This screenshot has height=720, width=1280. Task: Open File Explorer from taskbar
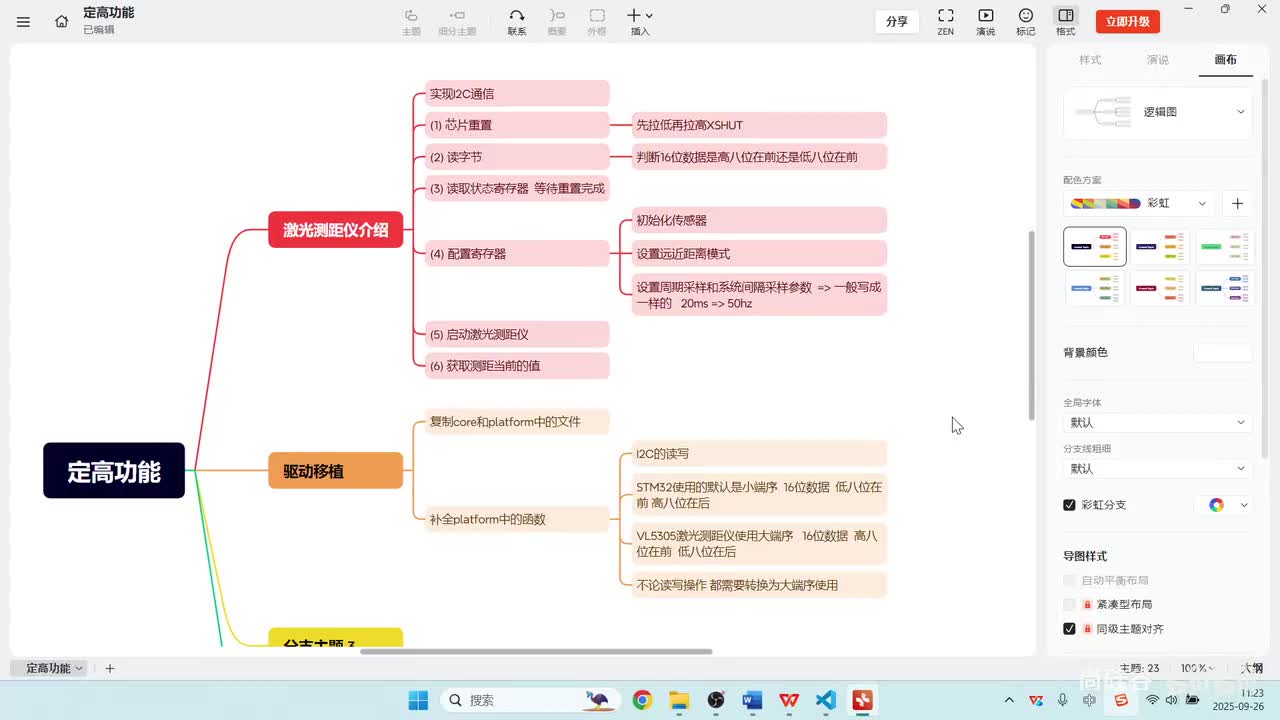(679, 700)
